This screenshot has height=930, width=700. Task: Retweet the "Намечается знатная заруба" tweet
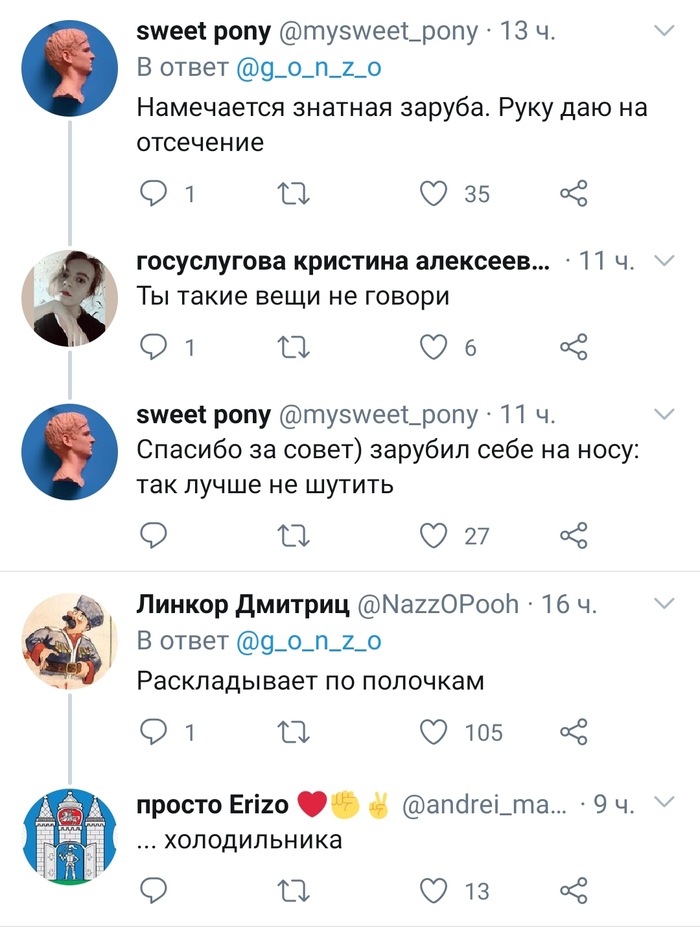point(293,193)
